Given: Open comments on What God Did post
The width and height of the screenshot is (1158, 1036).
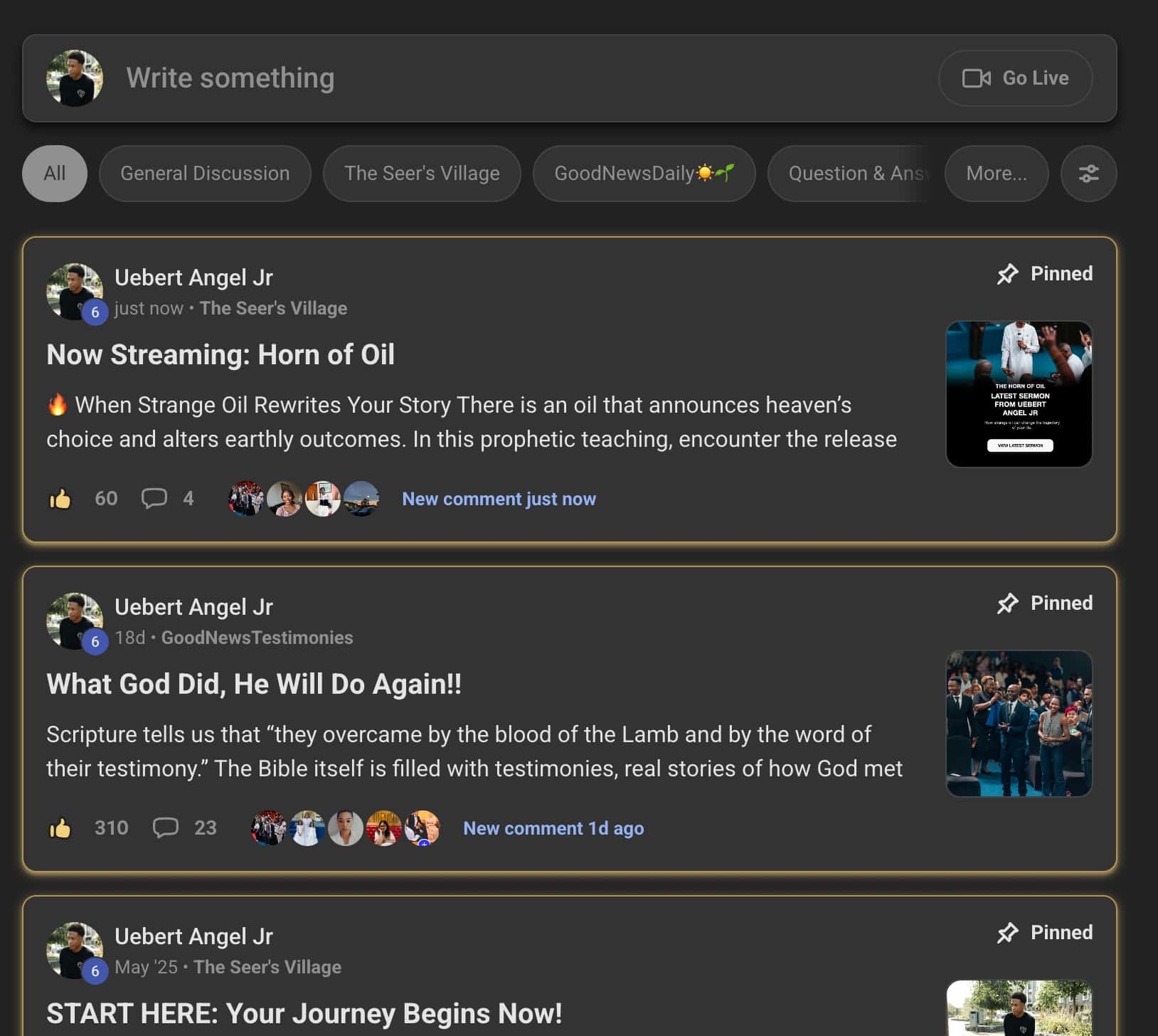Looking at the screenshot, I should click(x=166, y=828).
